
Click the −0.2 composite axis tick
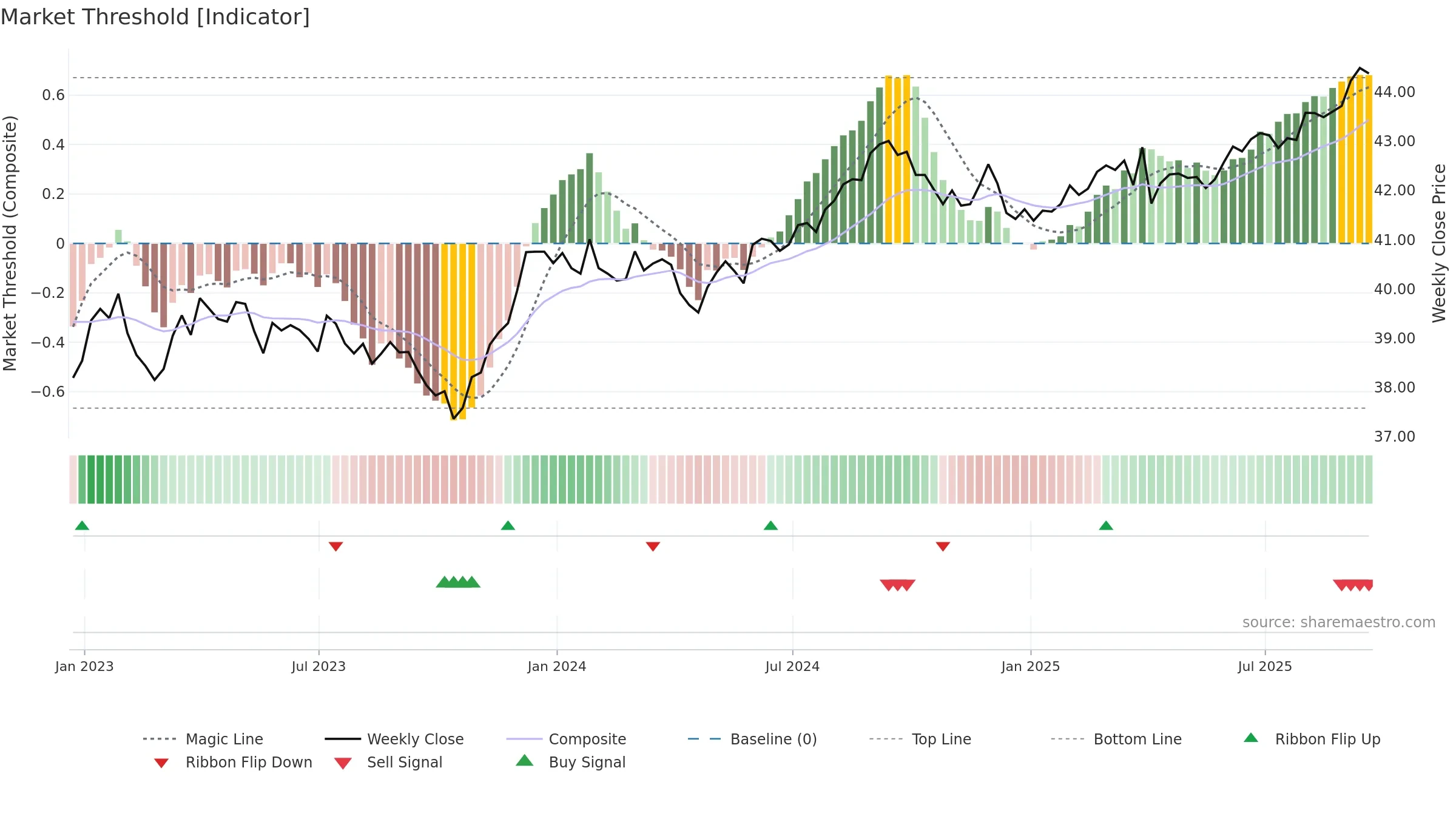(x=48, y=293)
